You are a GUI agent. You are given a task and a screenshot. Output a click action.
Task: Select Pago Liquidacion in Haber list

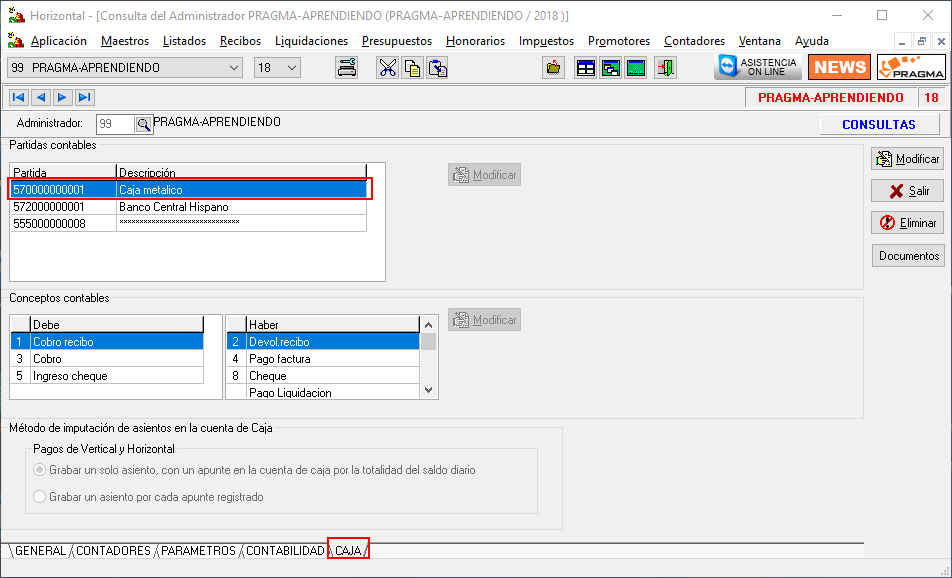pyautogui.click(x=323, y=392)
